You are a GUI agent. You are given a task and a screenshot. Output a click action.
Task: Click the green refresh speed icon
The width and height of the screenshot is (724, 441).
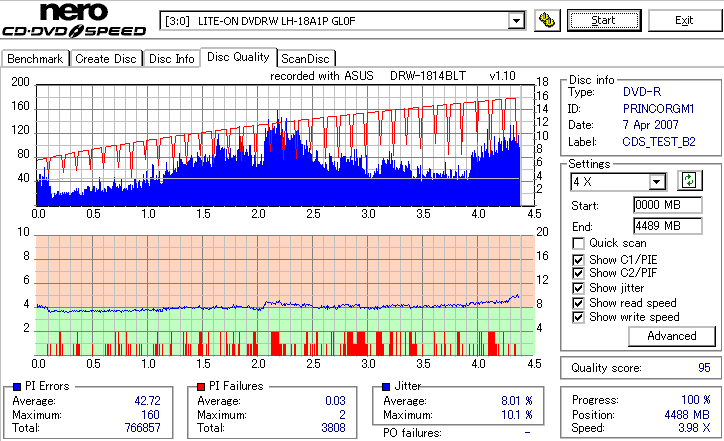tap(689, 181)
